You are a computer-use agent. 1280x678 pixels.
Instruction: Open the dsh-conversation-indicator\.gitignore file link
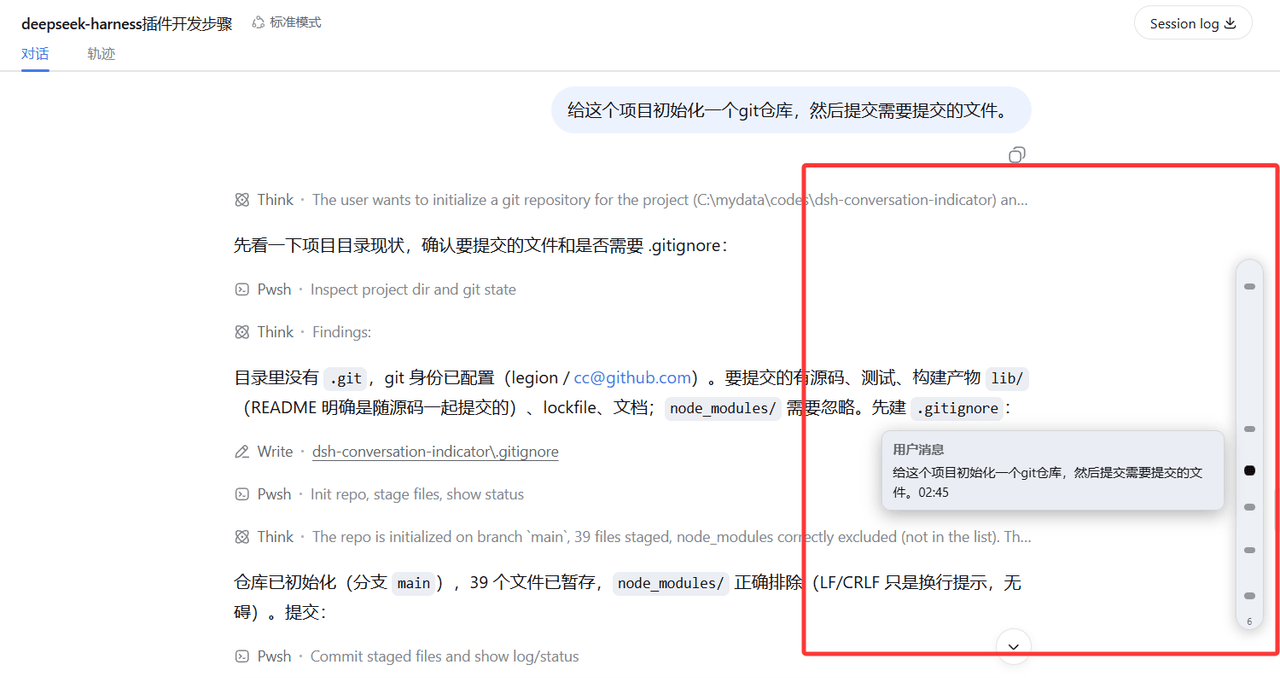[x=435, y=452]
